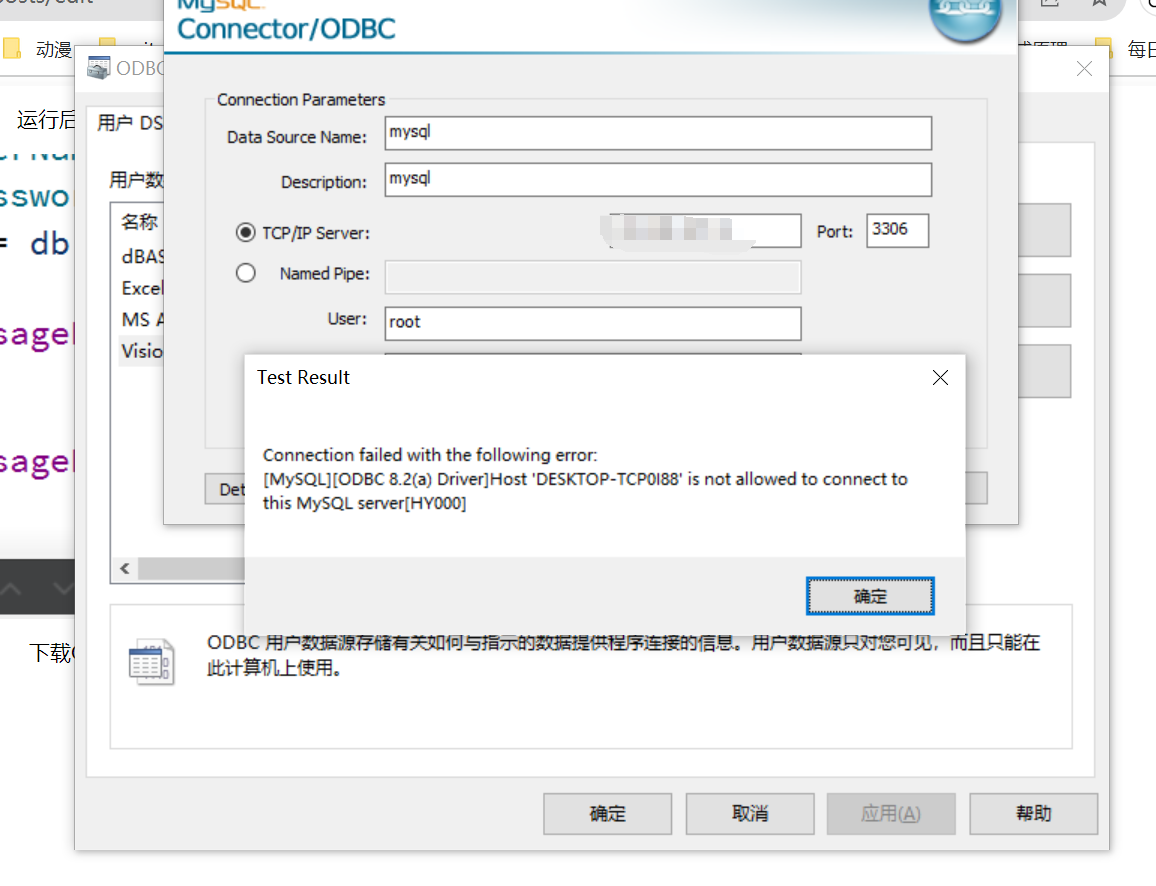Select the Visio data source row
The width and height of the screenshot is (1156, 886).
(x=142, y=352)
